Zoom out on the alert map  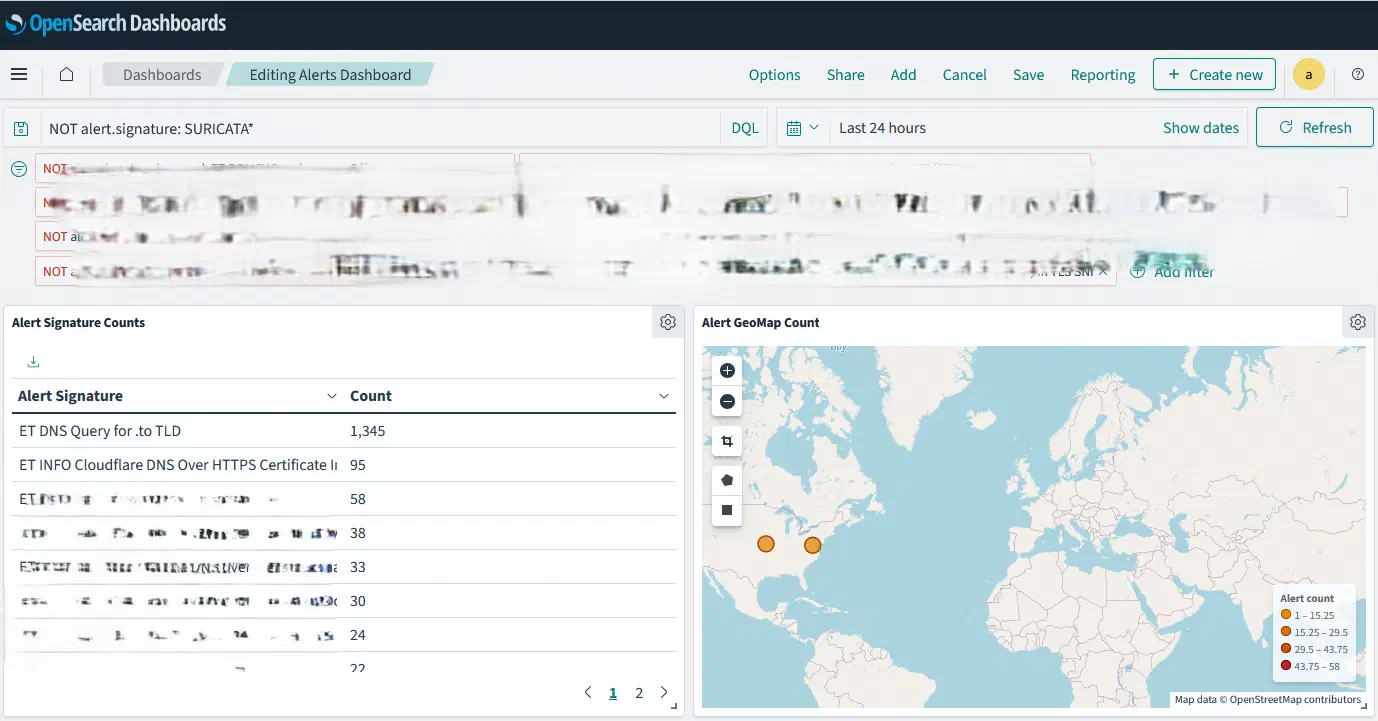pyautogui.click(x=727, y=402)
